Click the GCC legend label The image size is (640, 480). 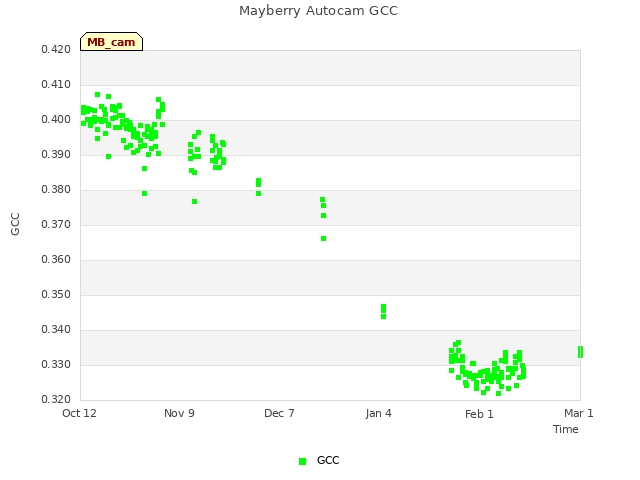click(x=328, y=460)
